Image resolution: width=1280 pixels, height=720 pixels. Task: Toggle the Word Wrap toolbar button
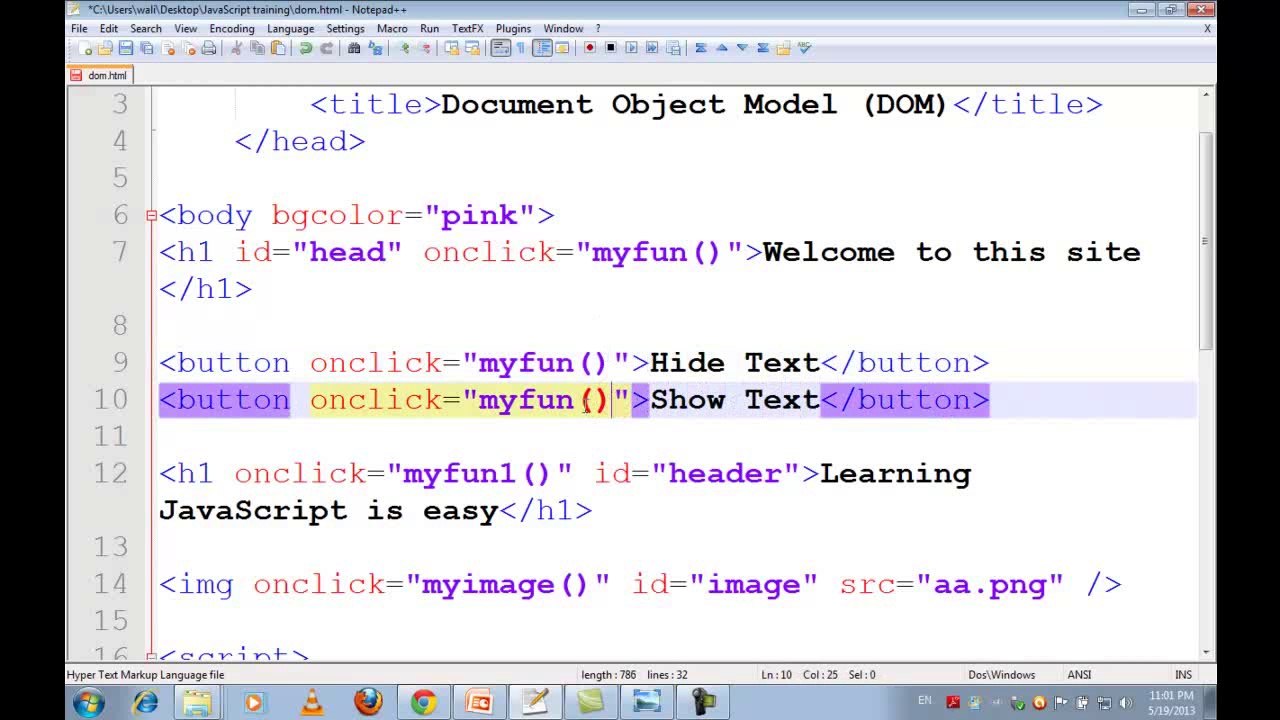tap(501, 48)
